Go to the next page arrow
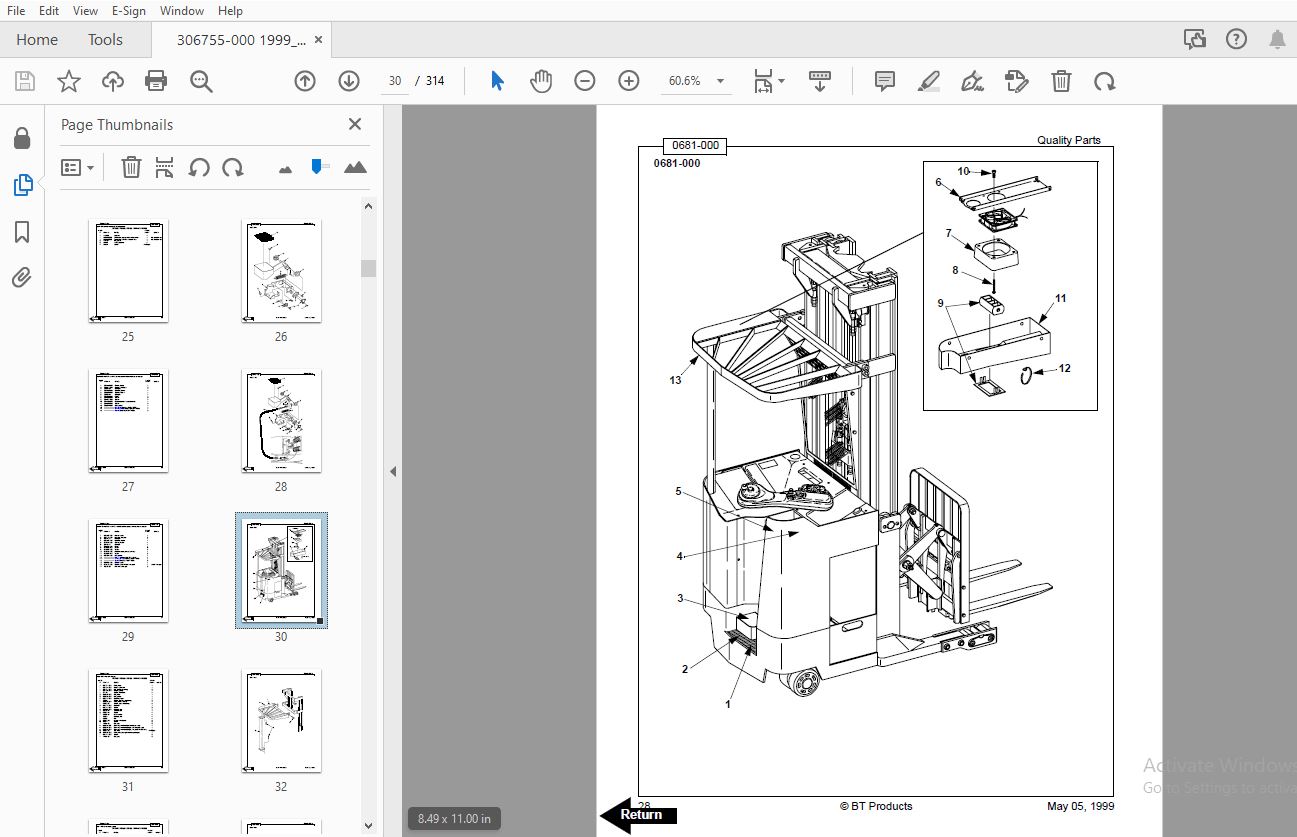1297x837 pixels. click(349, 81)
